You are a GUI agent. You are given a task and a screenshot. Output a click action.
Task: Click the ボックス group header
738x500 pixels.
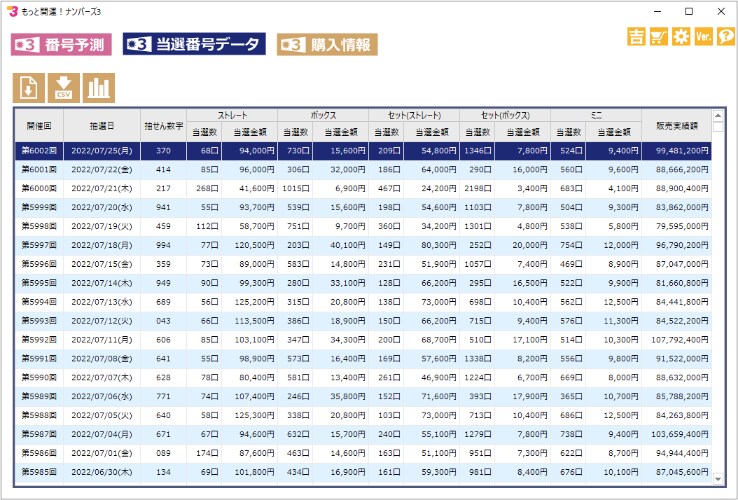(323, 115)
